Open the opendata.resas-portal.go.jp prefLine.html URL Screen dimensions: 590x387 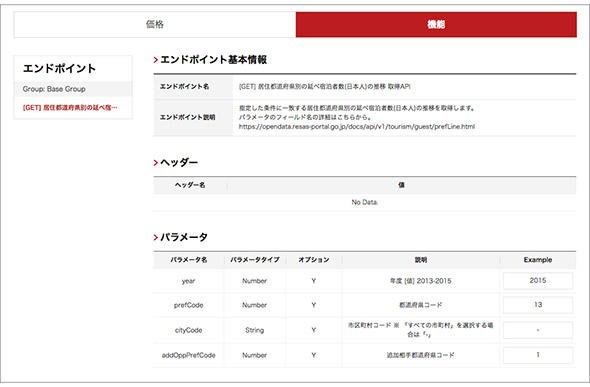(357, 127)
